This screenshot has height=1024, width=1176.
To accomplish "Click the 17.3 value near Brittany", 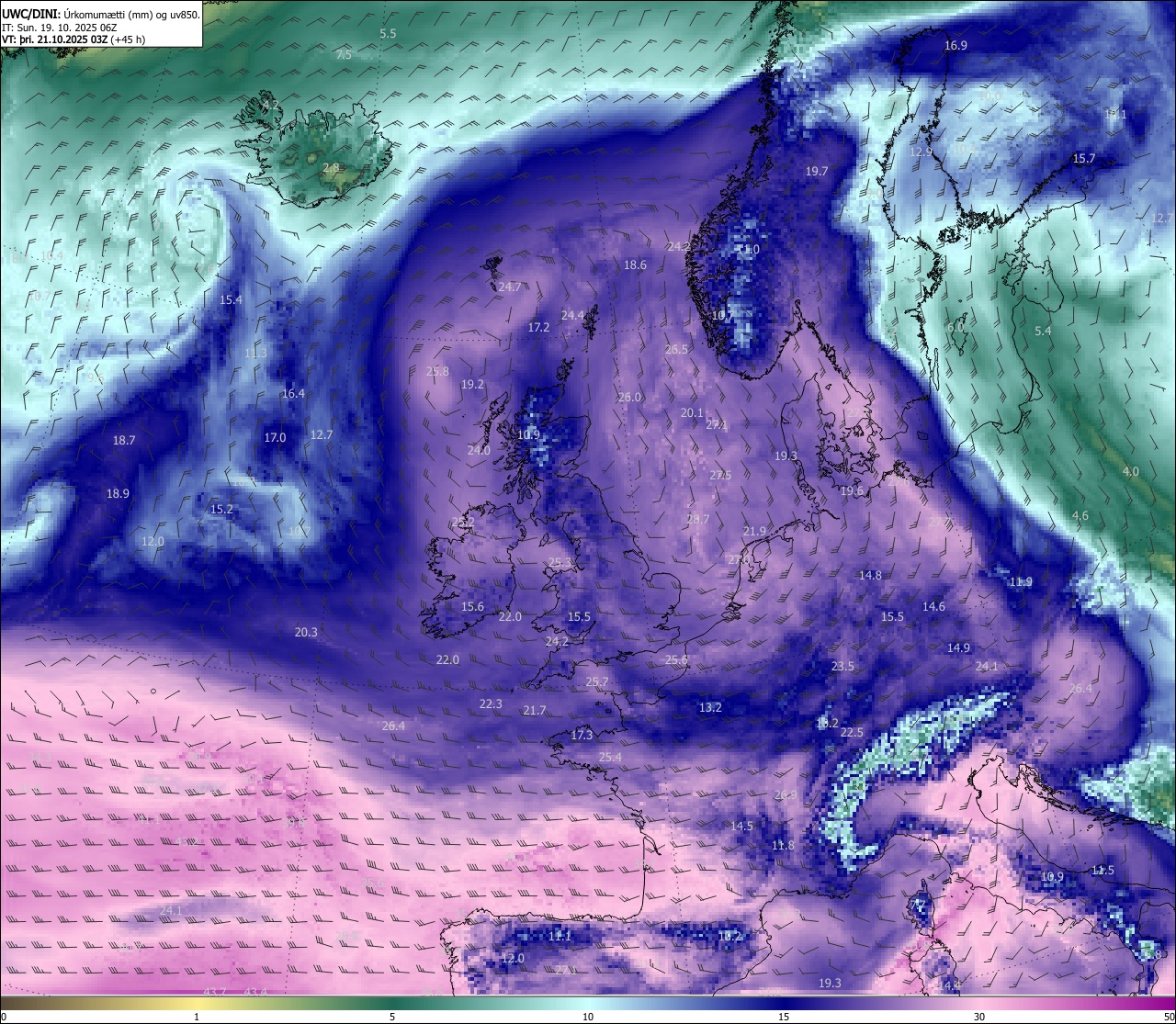I will pos(582,735).
